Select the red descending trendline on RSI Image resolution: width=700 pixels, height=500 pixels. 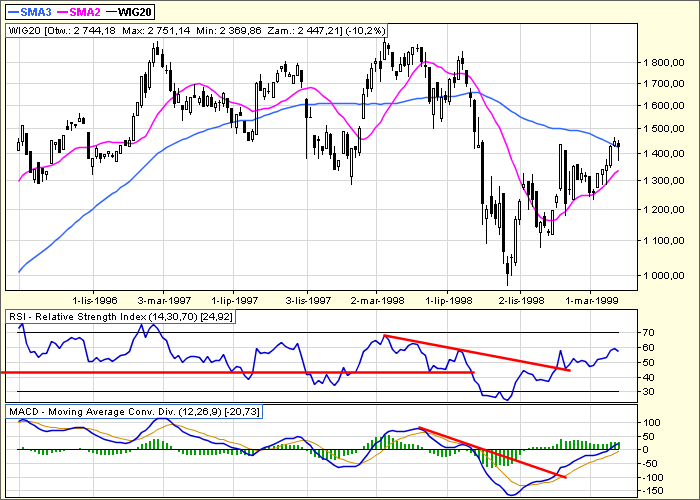tap(477, 353)
